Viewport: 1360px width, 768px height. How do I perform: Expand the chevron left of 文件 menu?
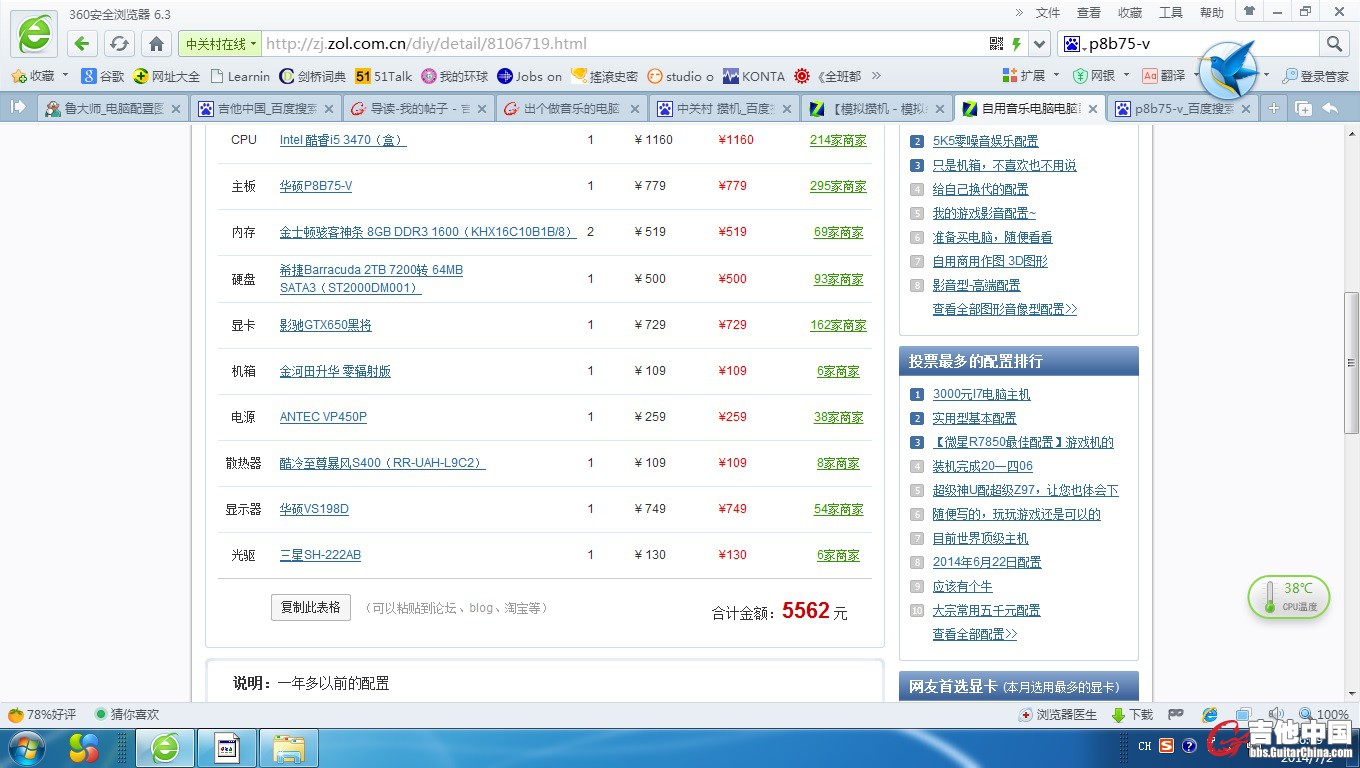point(1019,13)
